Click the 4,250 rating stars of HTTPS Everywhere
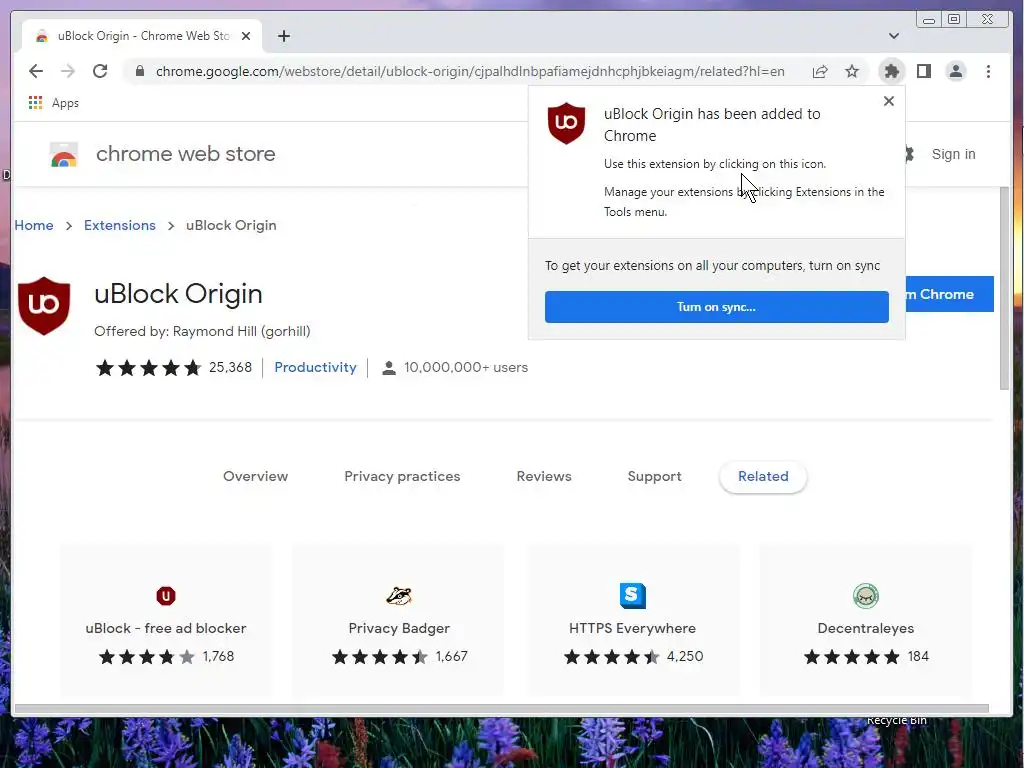This screenshot has width=1024, height=768. pos(612,656)
